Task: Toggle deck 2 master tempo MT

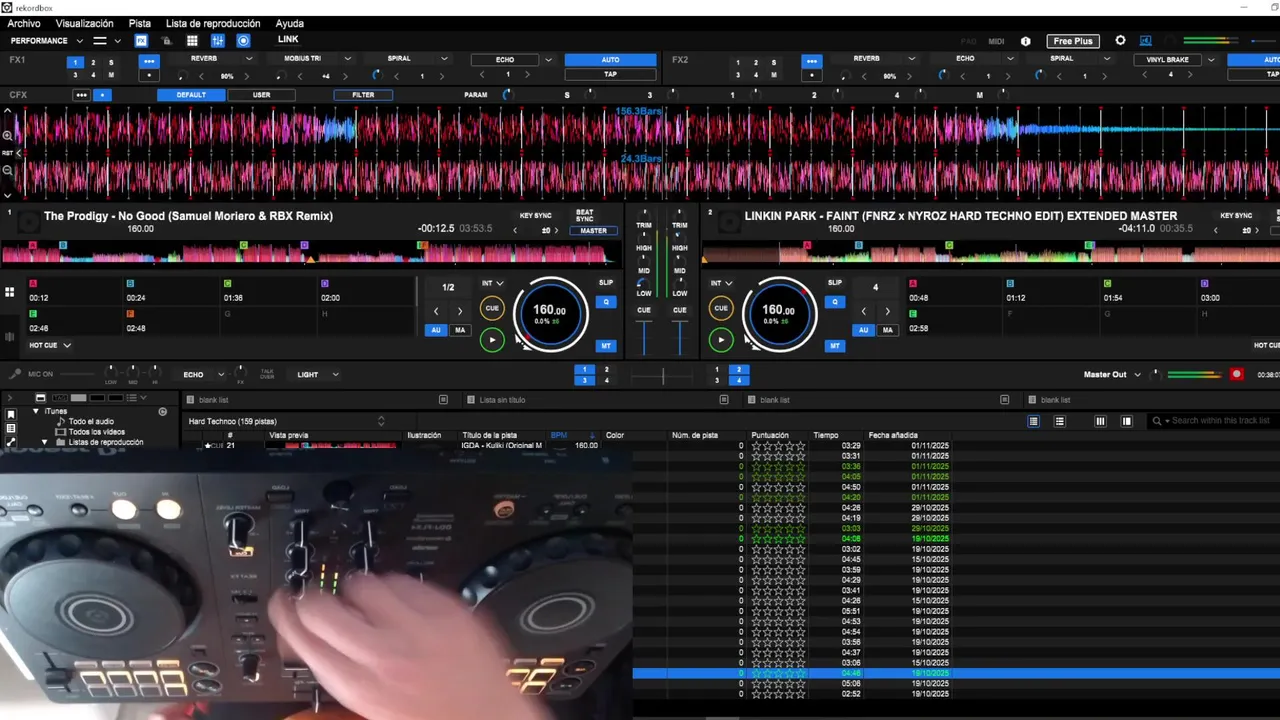Action: pyautogui.click(x=835, y=346)
